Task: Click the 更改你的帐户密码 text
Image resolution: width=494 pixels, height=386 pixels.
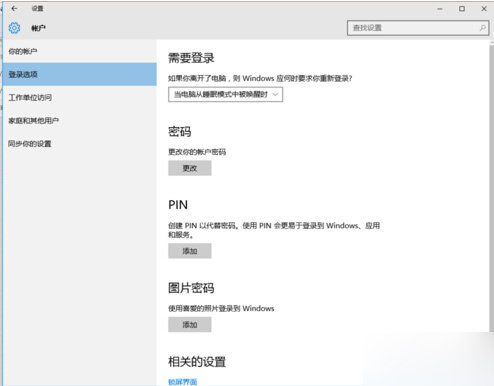Action: 197,152
